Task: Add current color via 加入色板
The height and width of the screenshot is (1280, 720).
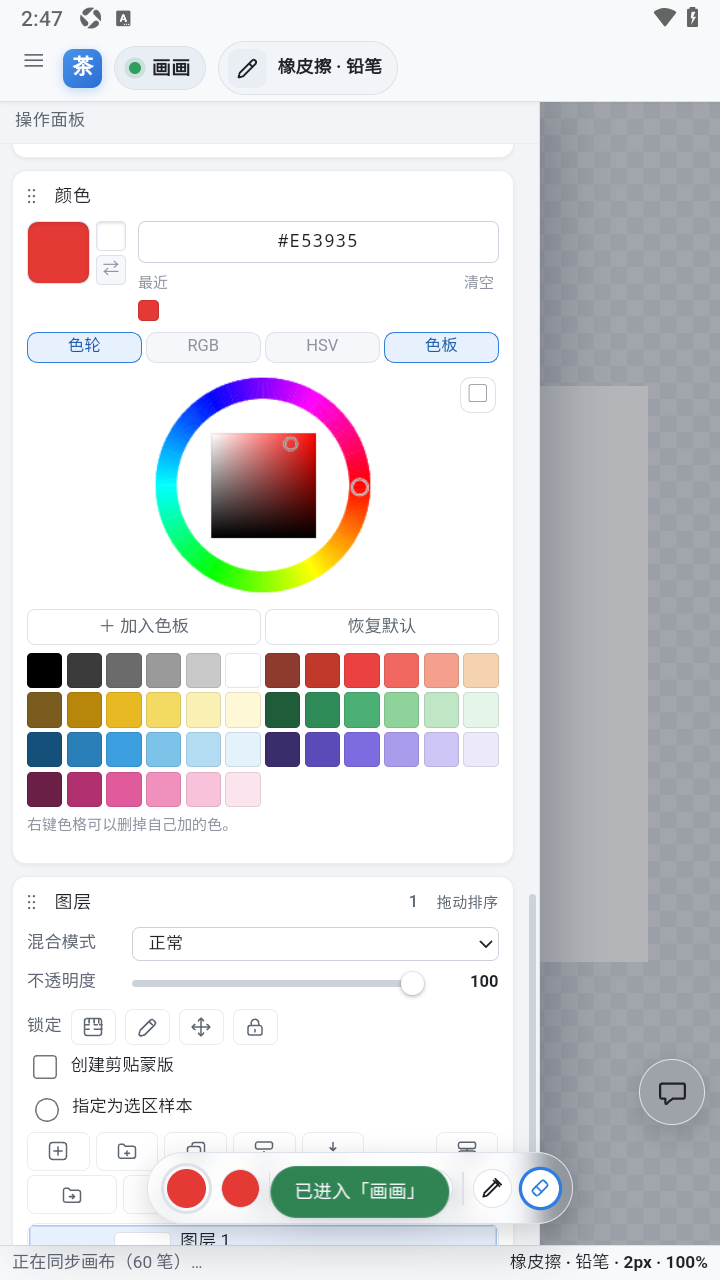Action: pyautogui.click(x=144, y=627)
